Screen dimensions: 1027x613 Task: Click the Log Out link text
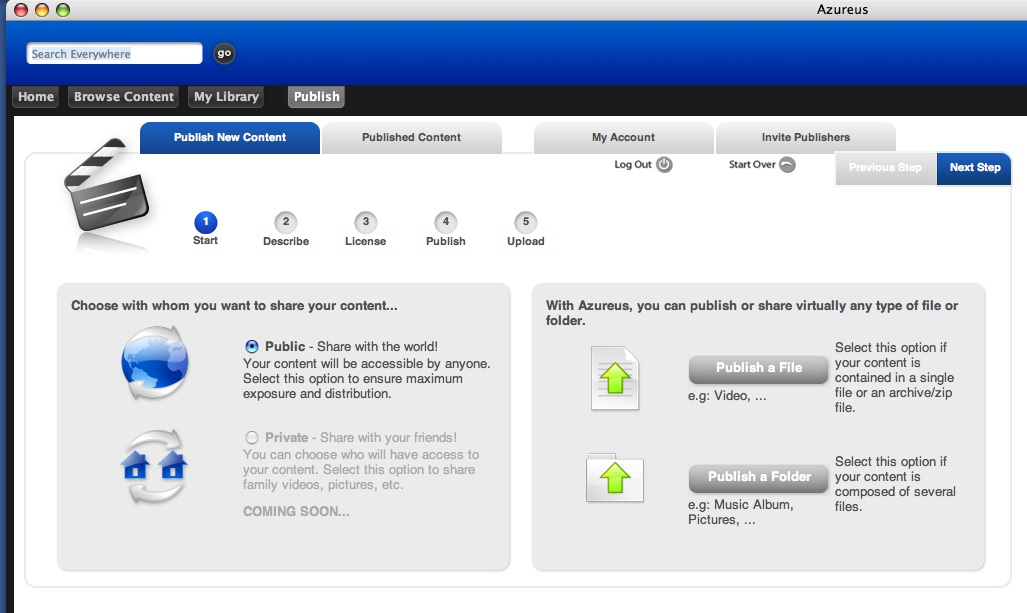633,164
